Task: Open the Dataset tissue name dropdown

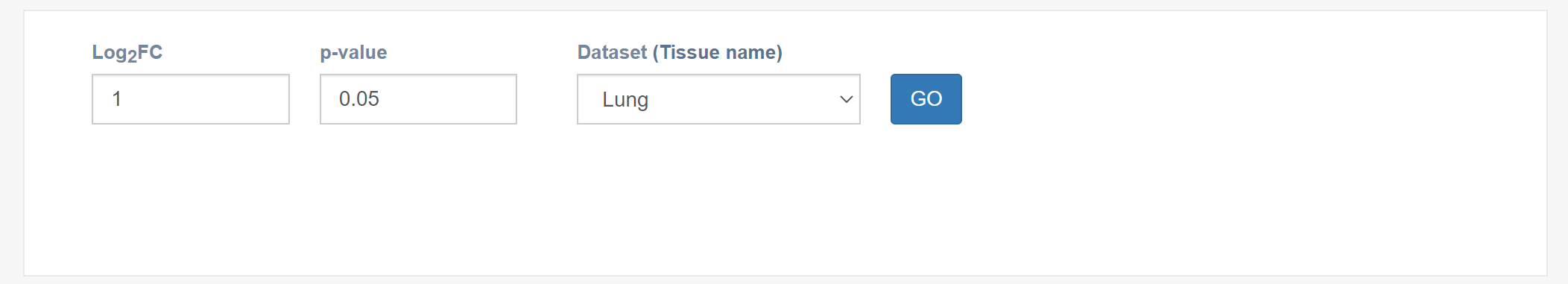Action: (x=718, y=99)
